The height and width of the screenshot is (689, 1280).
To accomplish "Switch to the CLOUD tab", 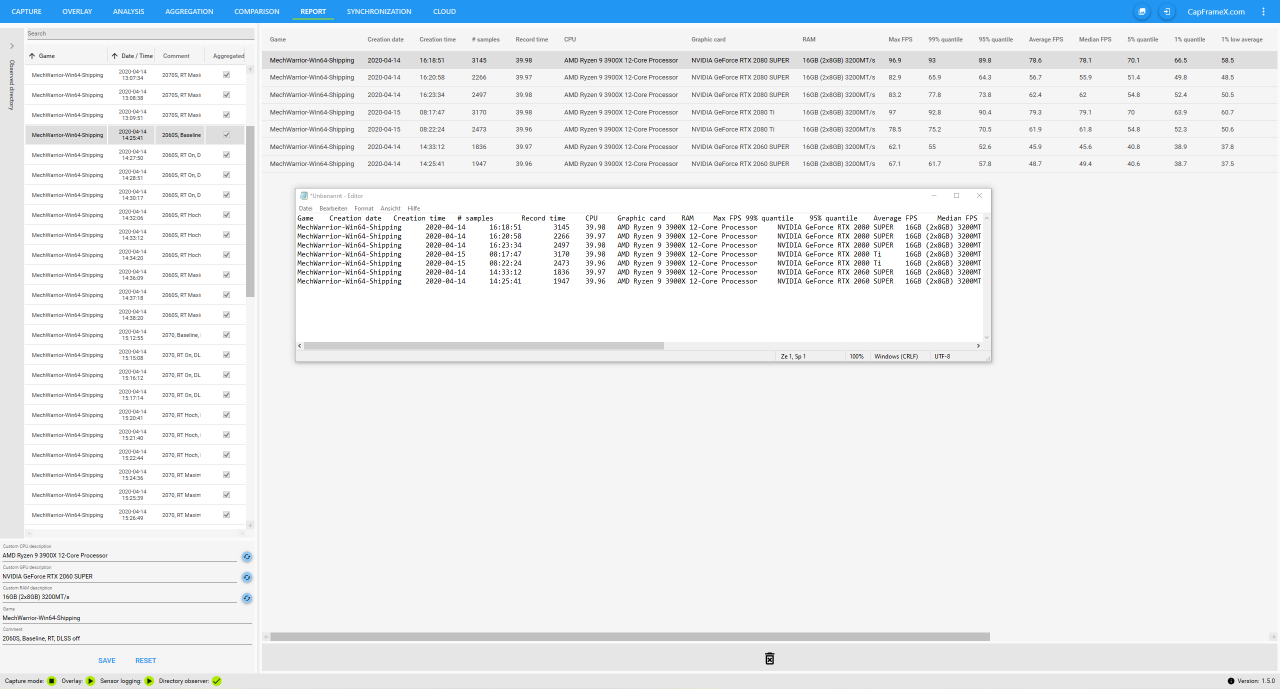I will 444,11.
